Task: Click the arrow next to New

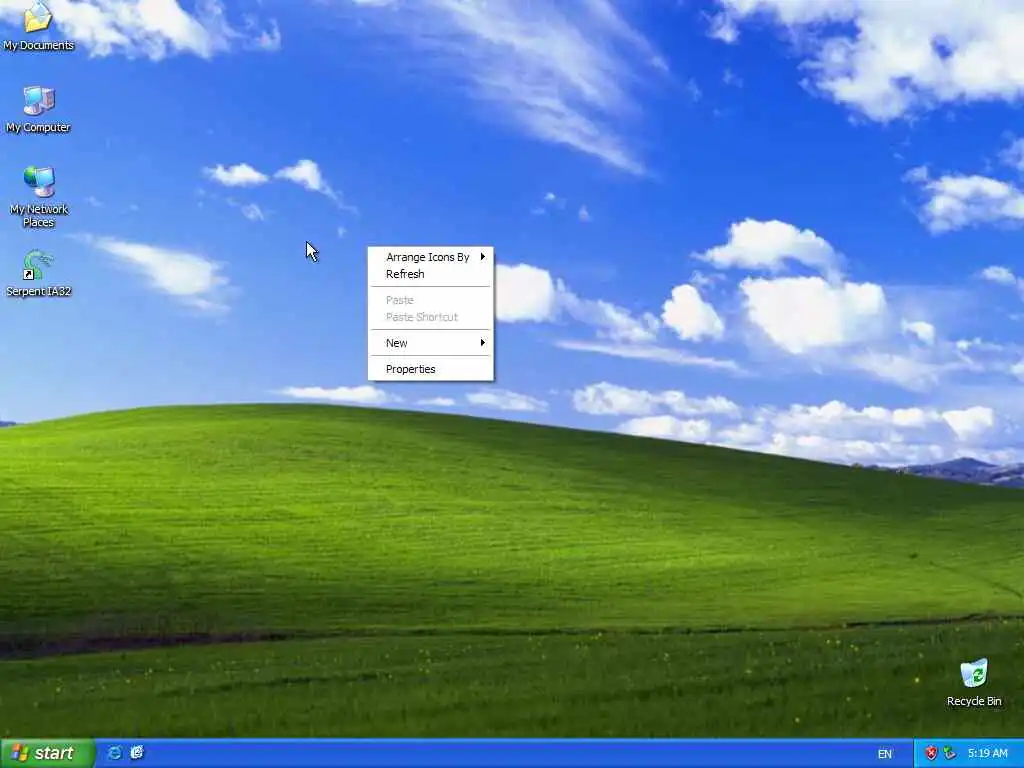Action: tap(483, 343)
